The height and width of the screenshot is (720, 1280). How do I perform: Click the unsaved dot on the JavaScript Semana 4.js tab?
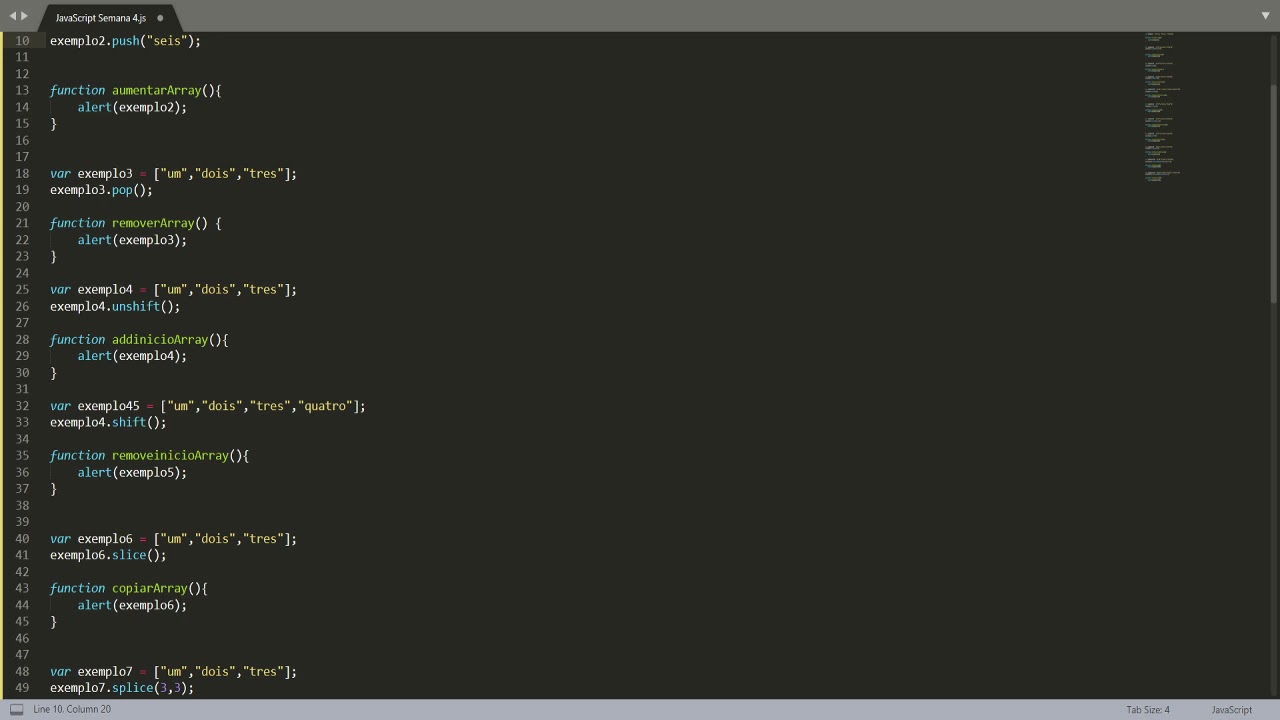coord(160,18)
